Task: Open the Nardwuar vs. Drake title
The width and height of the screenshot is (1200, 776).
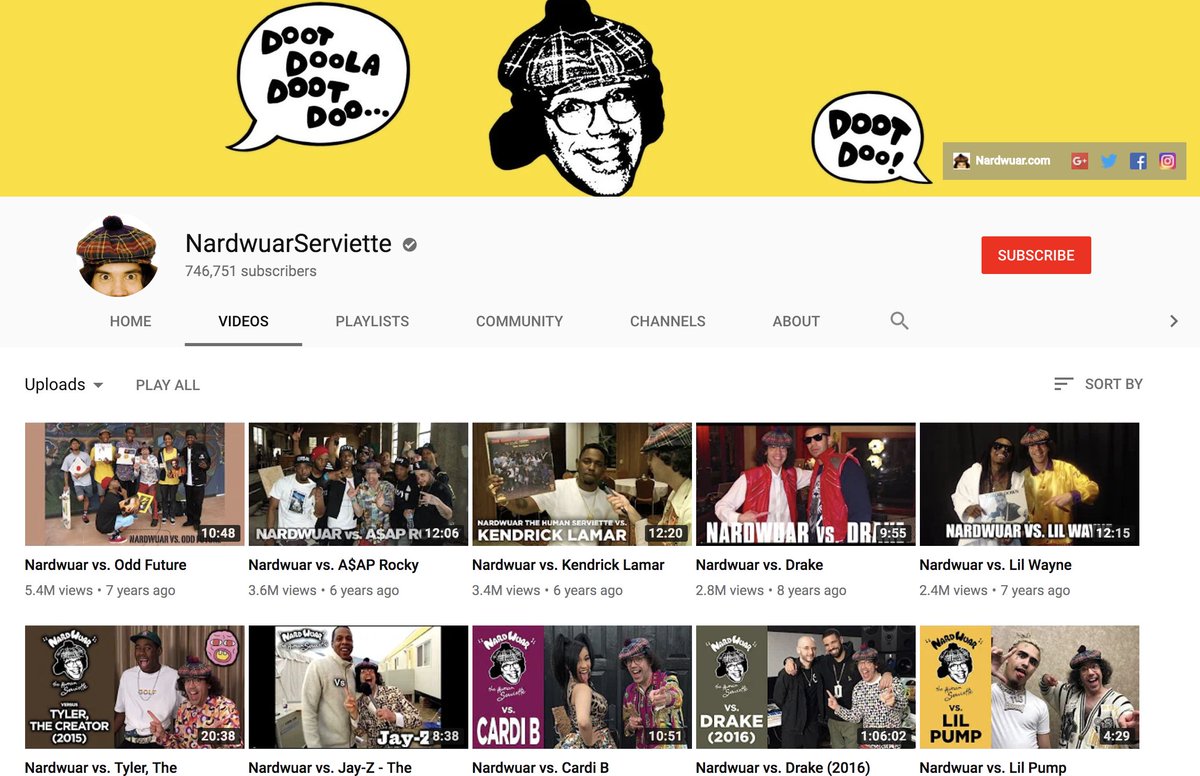Action: click(759, 565)
